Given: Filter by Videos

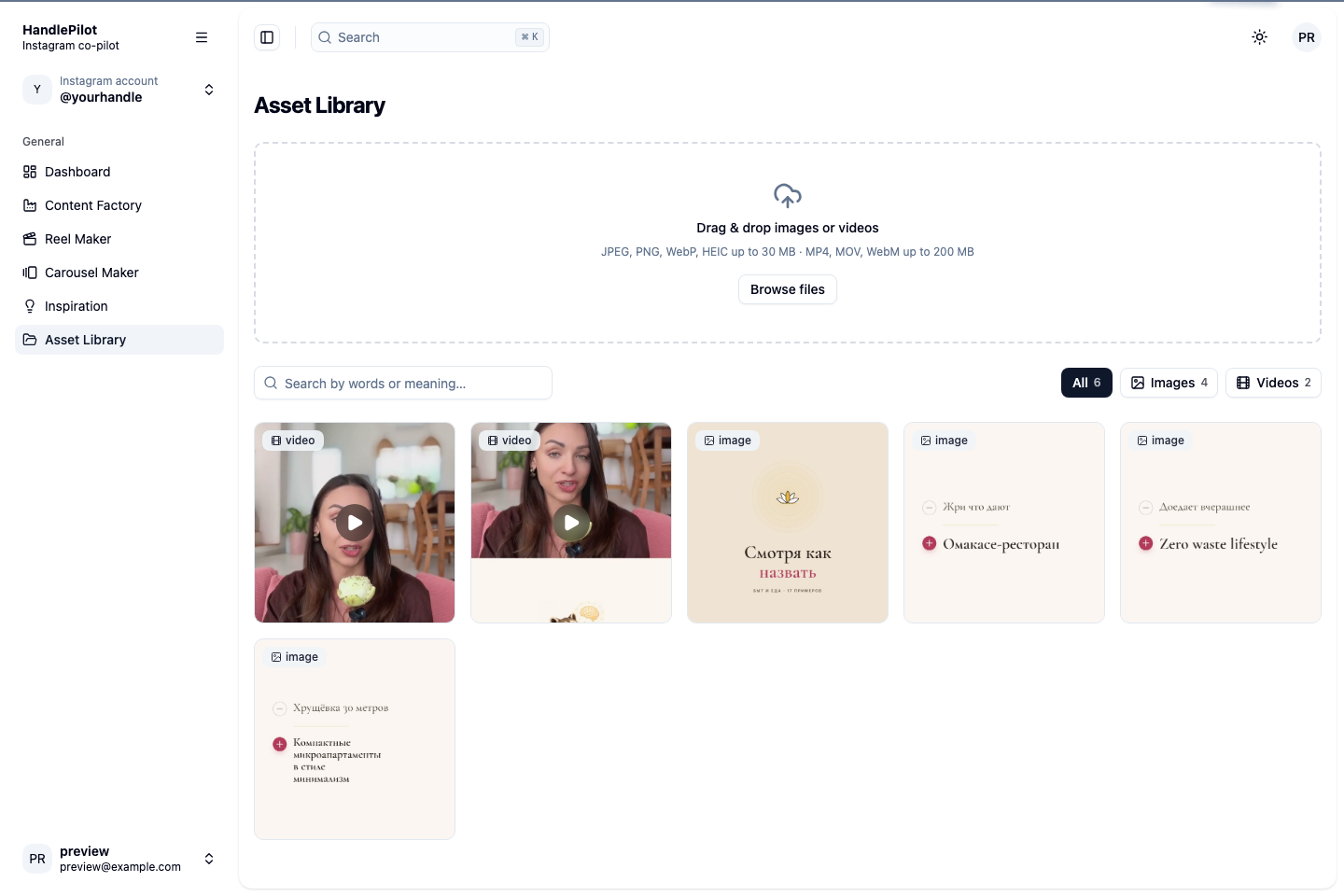Looking at the screenshot, I should (x=1273, y=383).
